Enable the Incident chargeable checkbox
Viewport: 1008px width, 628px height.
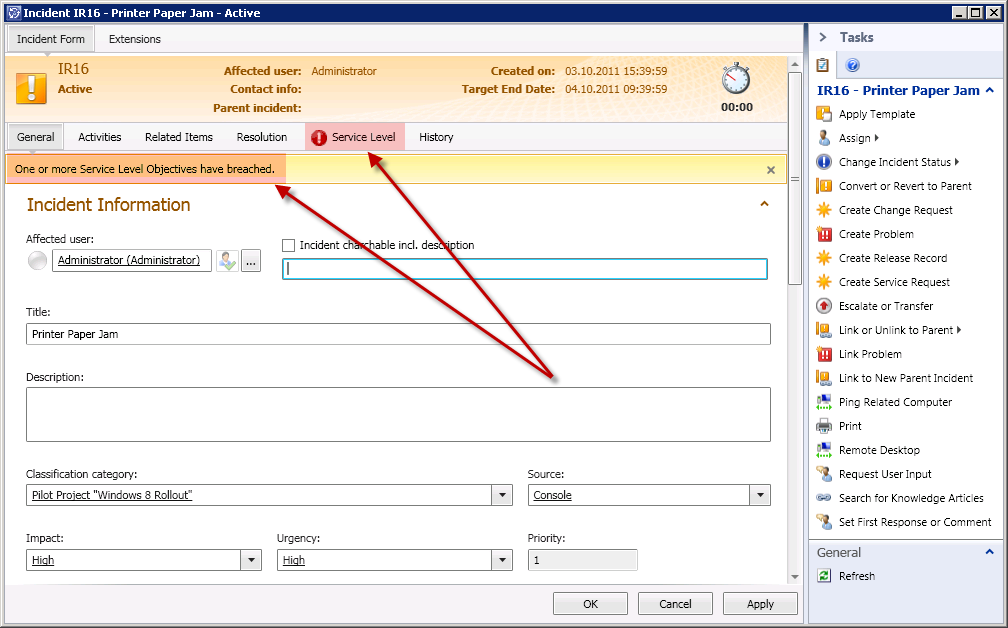289,245
